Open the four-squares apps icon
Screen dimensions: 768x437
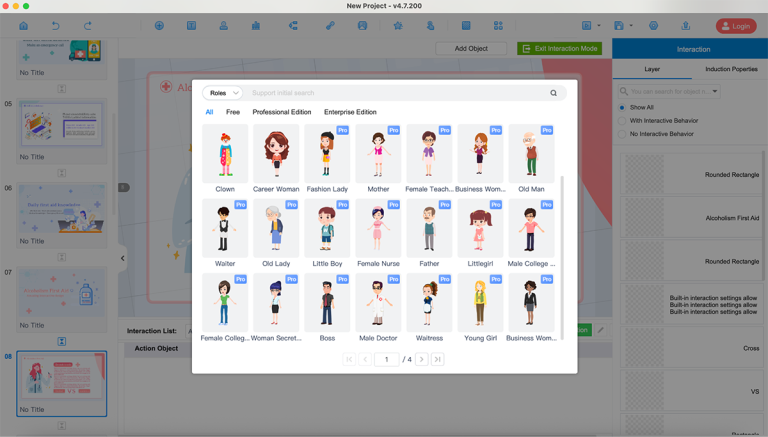coord(498,26)
